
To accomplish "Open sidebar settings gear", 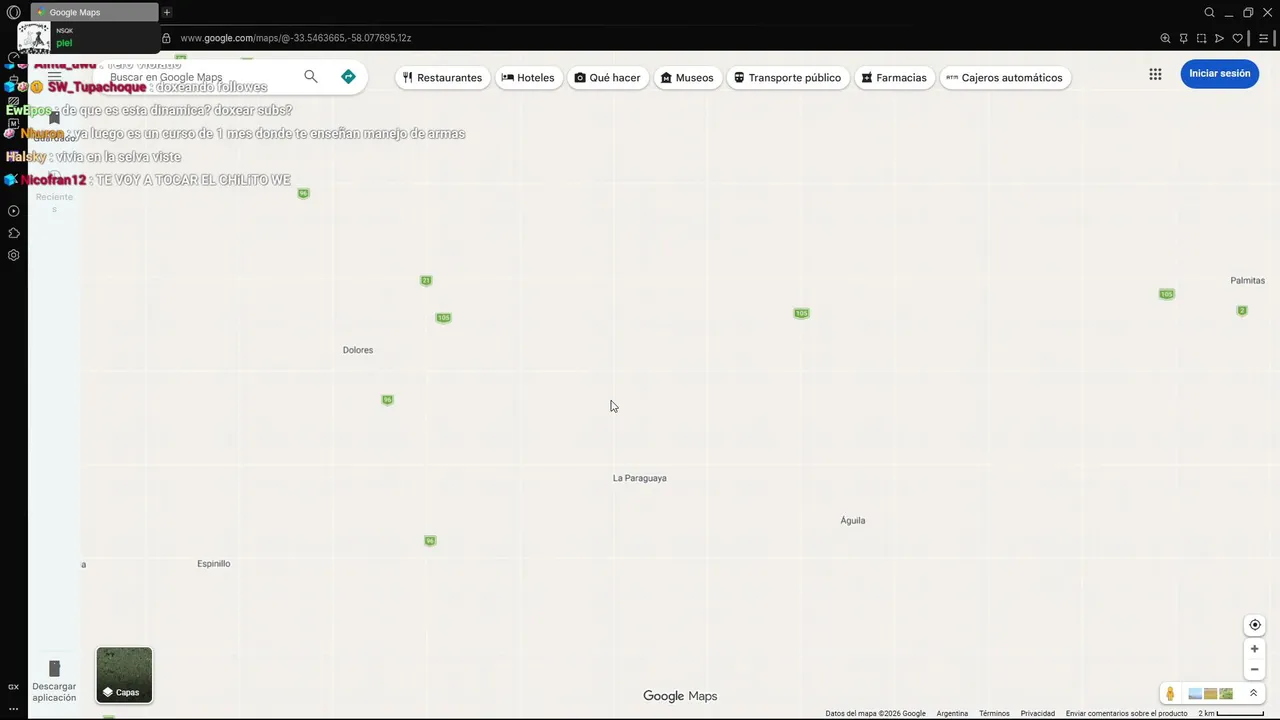I will (13, 255).
